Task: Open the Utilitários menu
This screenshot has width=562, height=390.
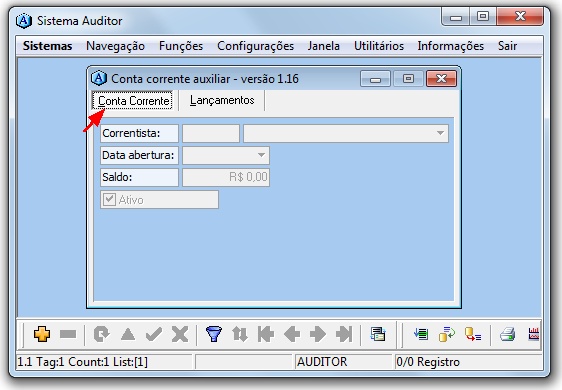Action: (x=378, y=46)
